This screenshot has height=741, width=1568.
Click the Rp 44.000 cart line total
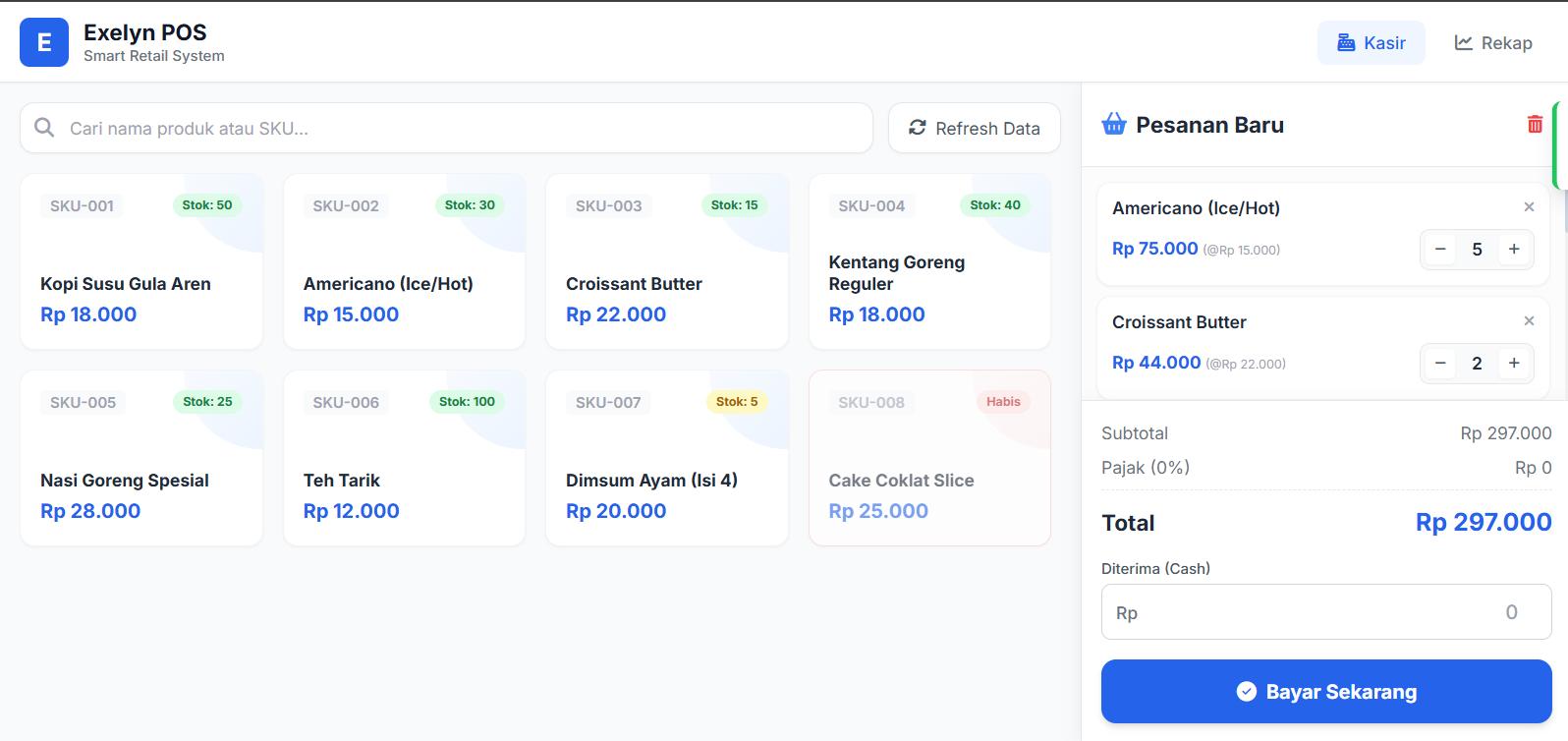1156,363
